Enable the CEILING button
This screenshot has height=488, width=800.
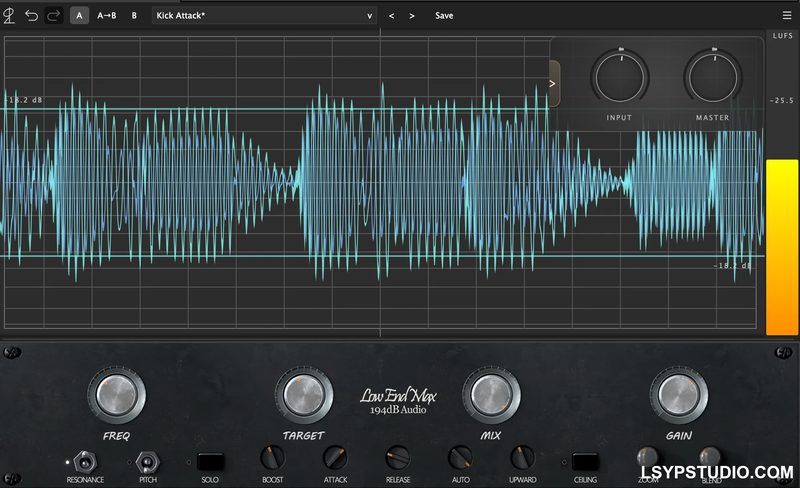(585, 462)
